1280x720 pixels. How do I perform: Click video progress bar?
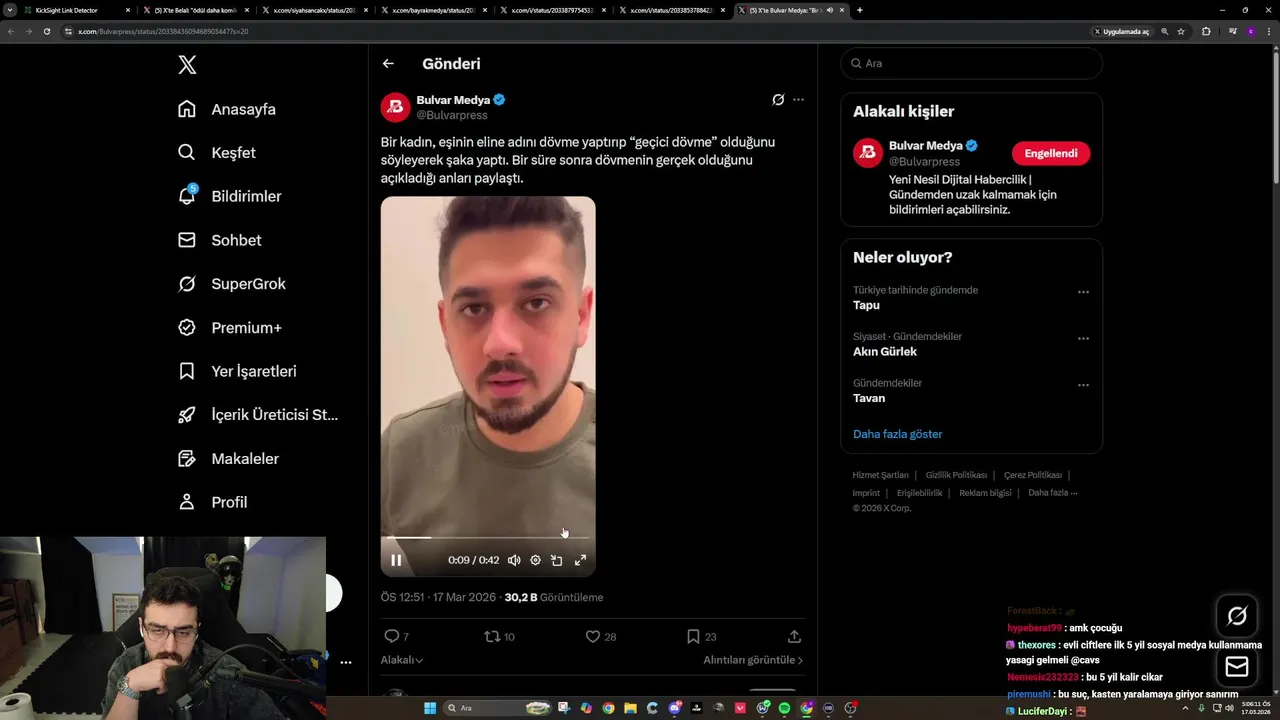pos(488,538)
